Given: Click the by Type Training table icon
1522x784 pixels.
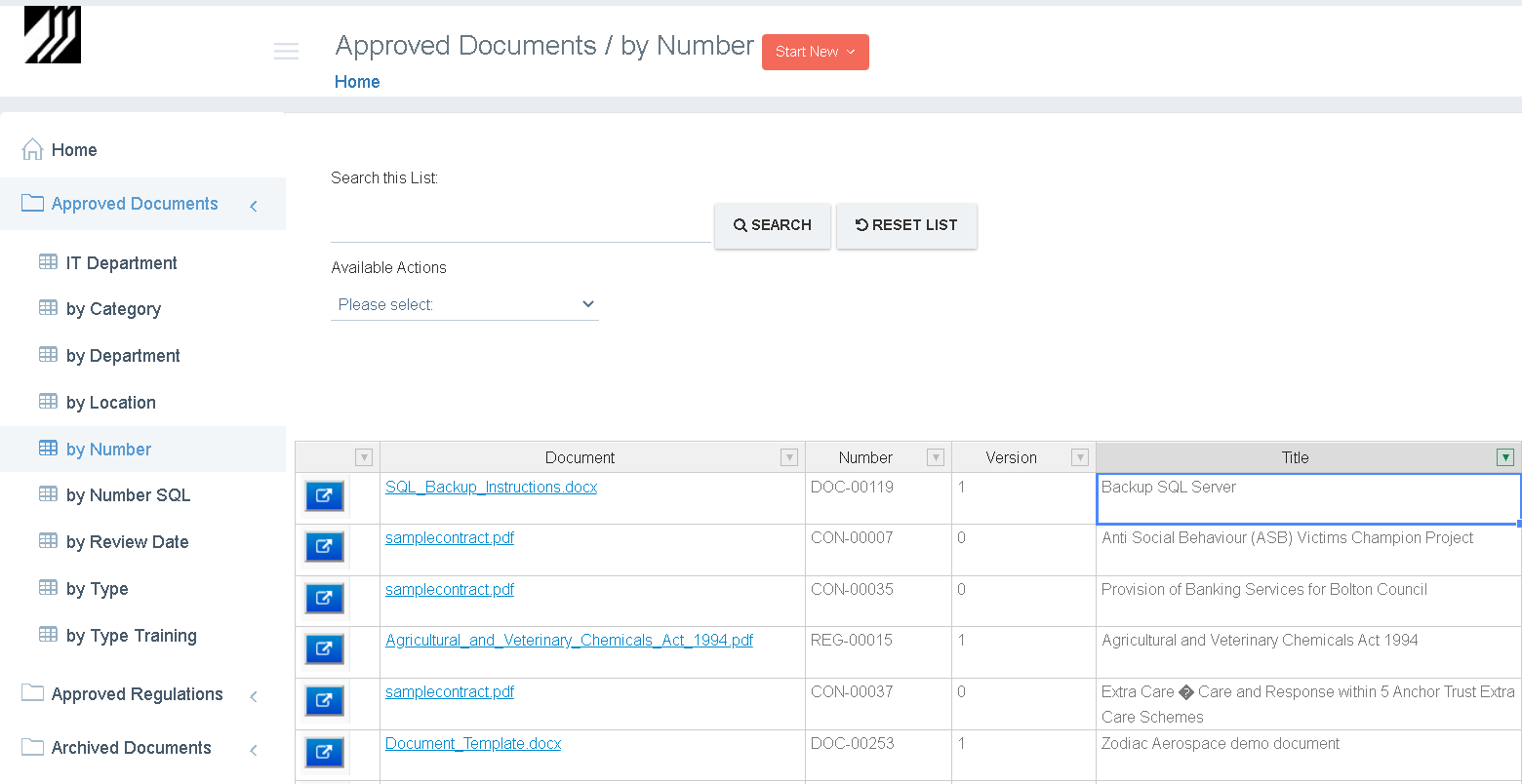Looking at the screenshot, I should pyautogui.click(x=48, y=634).
